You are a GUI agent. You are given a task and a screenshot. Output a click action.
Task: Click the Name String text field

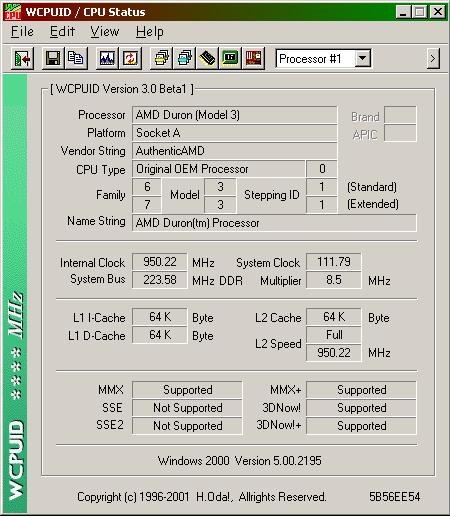click(x=274, y=223)
